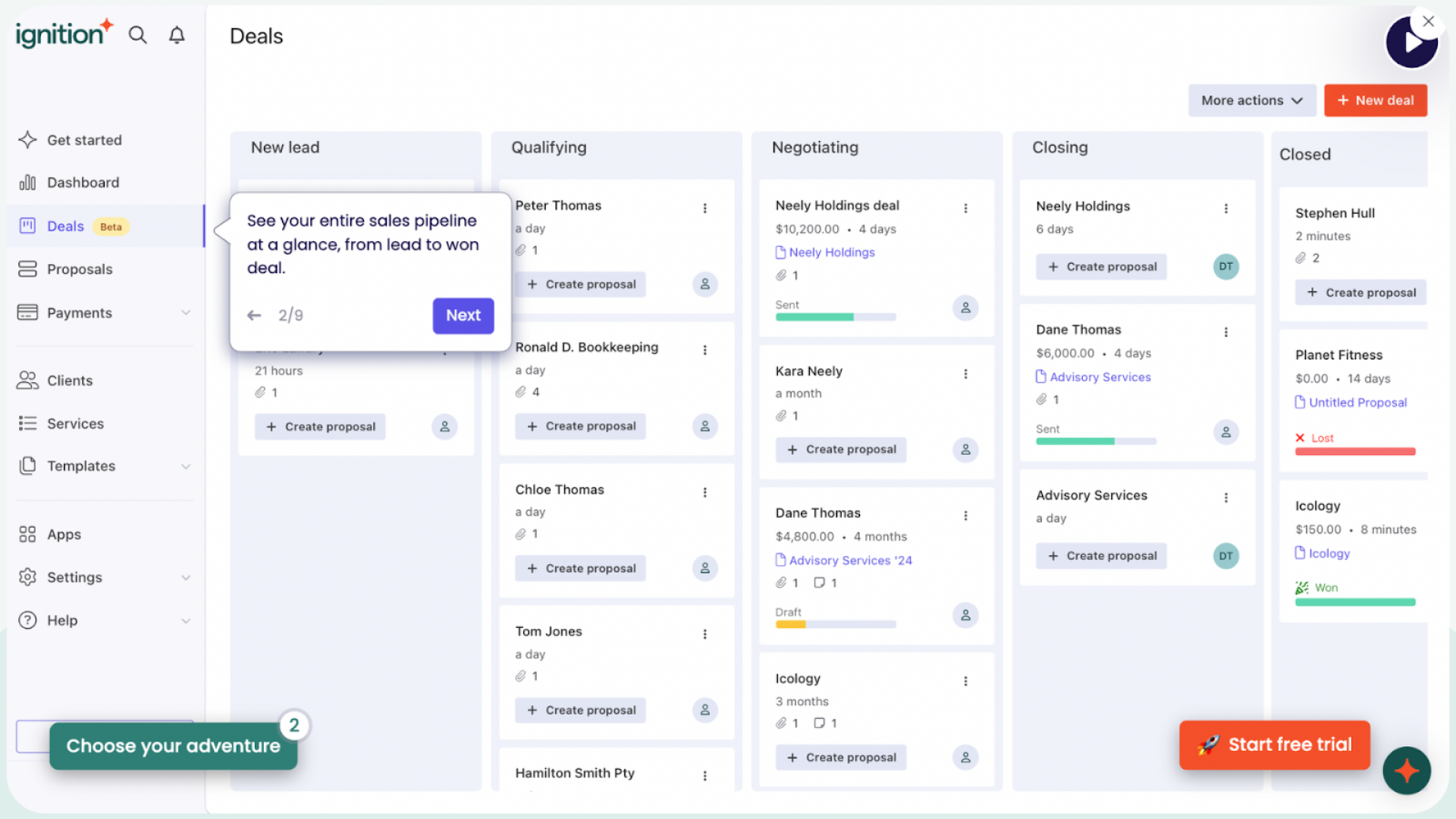Expand the Templates sidebar section
This screenshot has height=819, width=1456.
[x=186, y=466]
